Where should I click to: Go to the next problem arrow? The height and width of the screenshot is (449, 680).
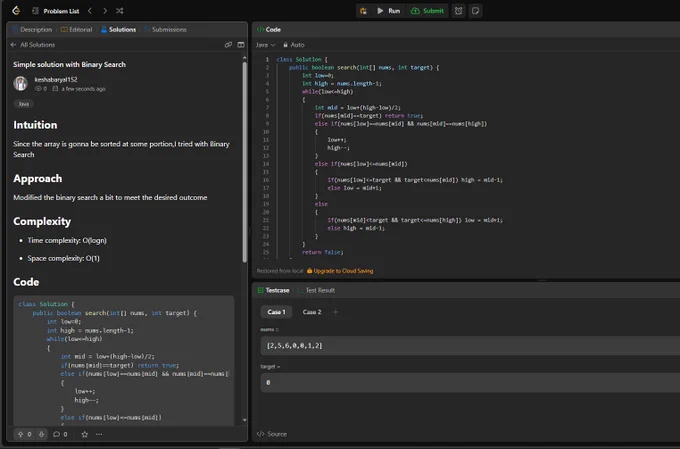105,11
